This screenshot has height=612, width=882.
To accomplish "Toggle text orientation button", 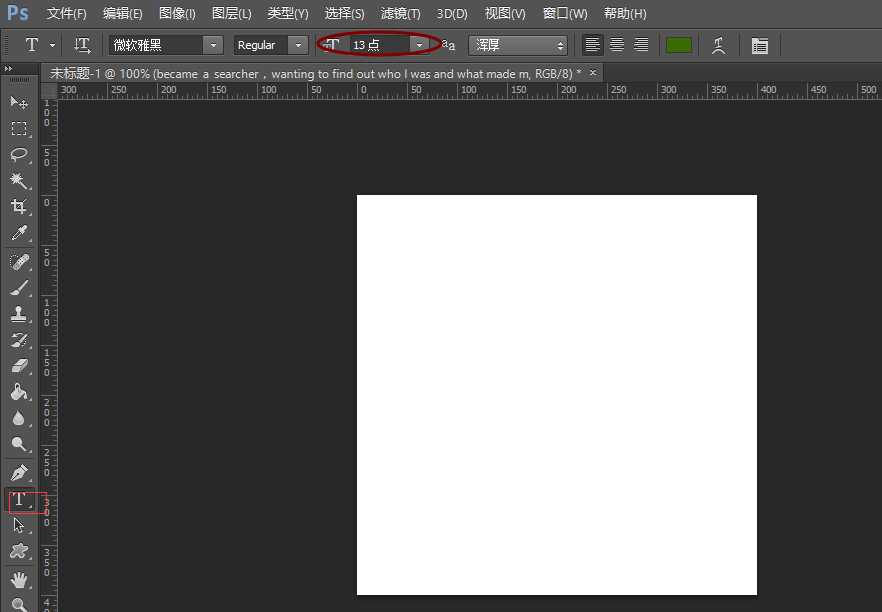I will click(x=83, y=45).
